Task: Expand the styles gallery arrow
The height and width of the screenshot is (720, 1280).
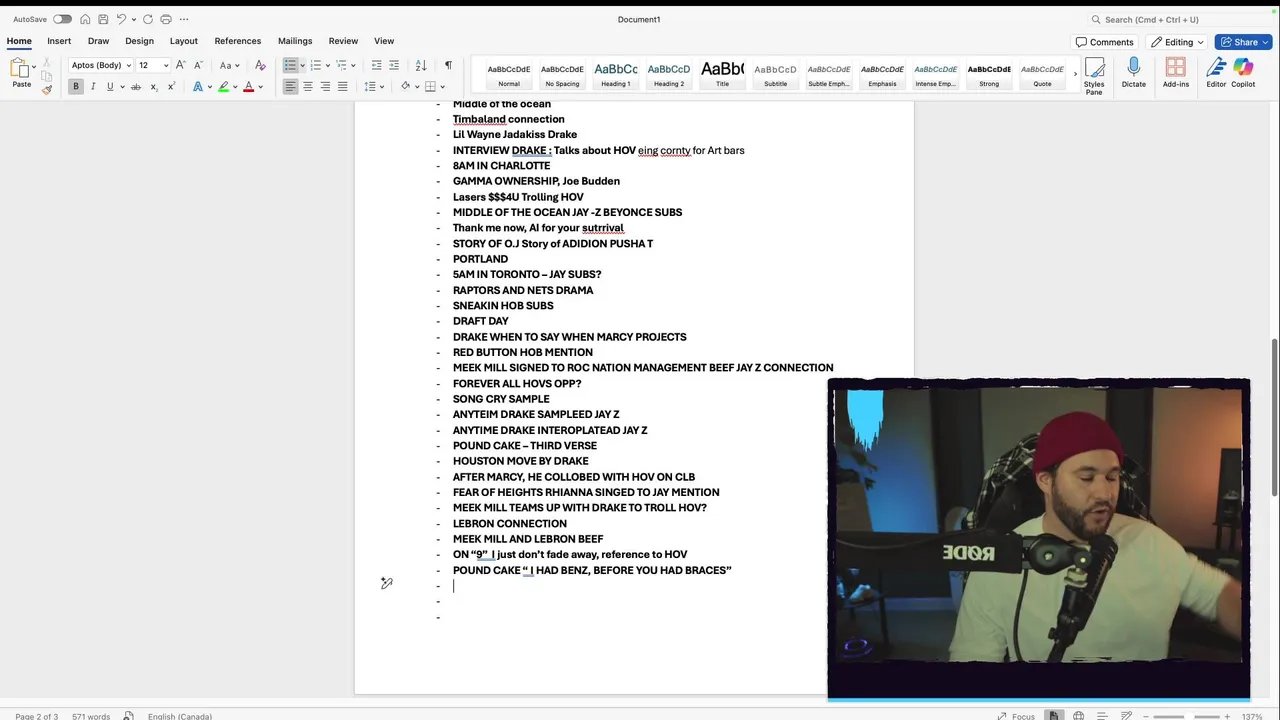Action: pos(1075,74)
